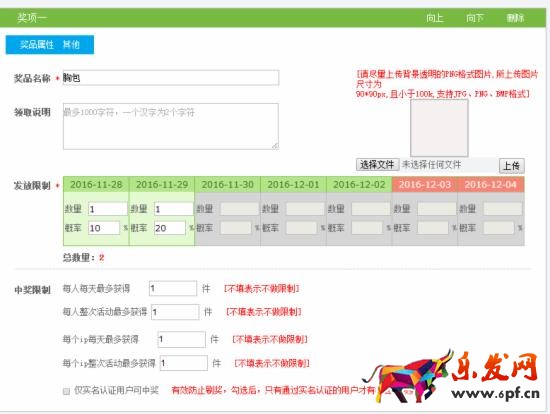This screenshot has height=414, width=550.
Task: Click 数量 field under 2016-11-30
Action: point(239,209)
